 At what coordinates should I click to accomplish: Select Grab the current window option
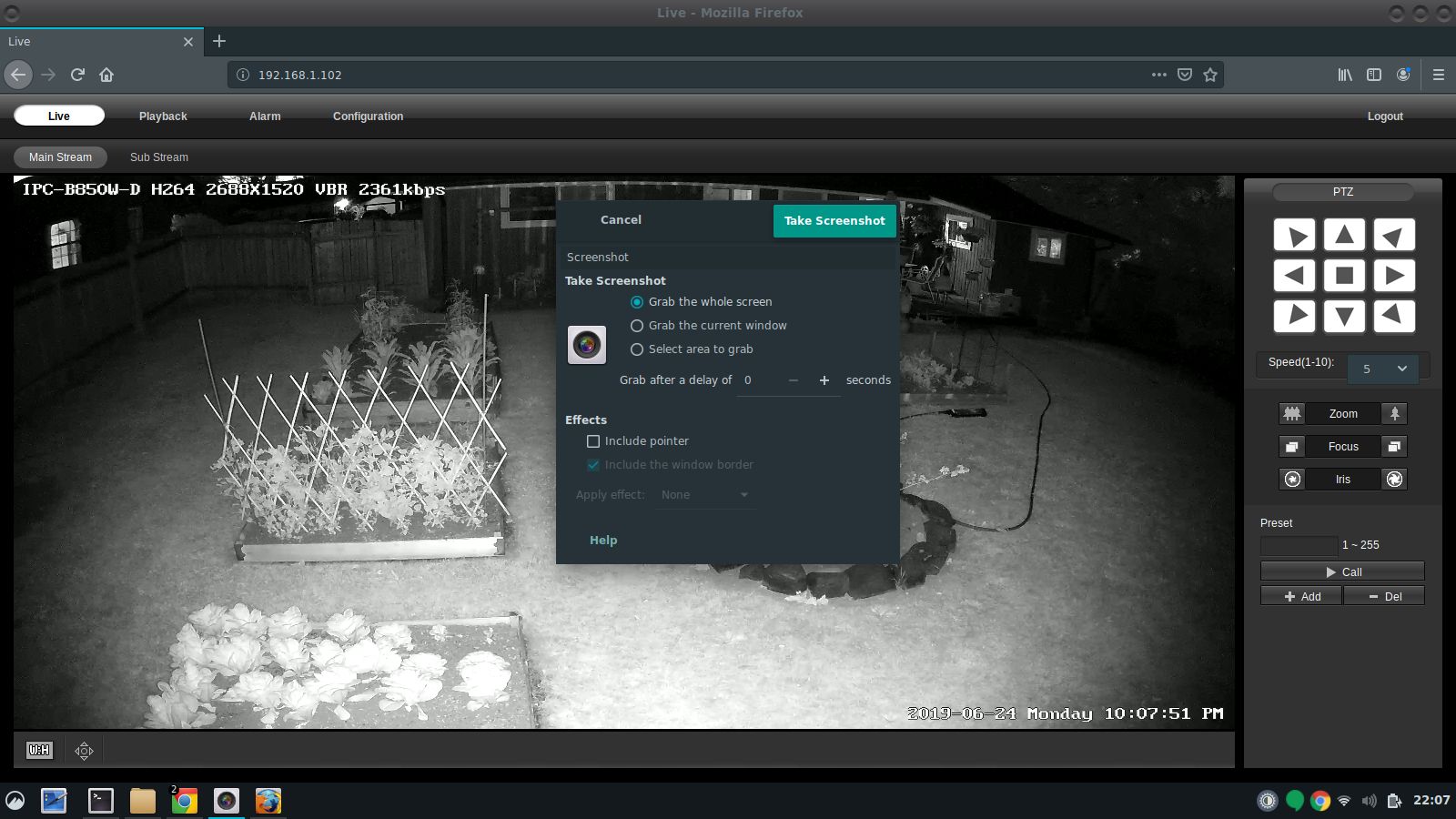[637, 326]
